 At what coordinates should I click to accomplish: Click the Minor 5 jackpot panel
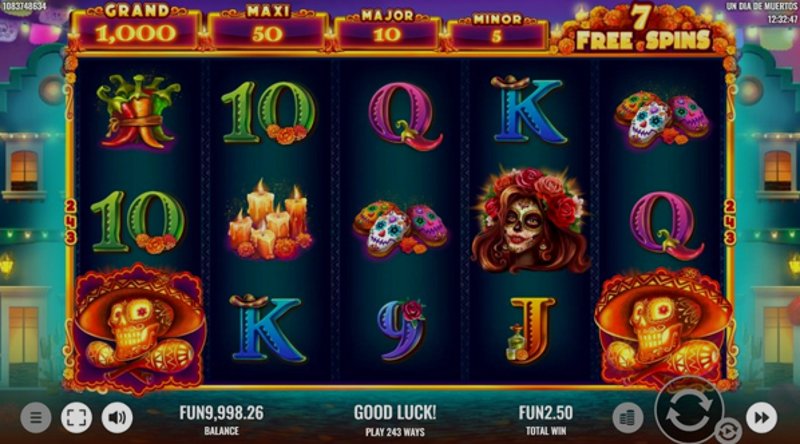point(496,32)
